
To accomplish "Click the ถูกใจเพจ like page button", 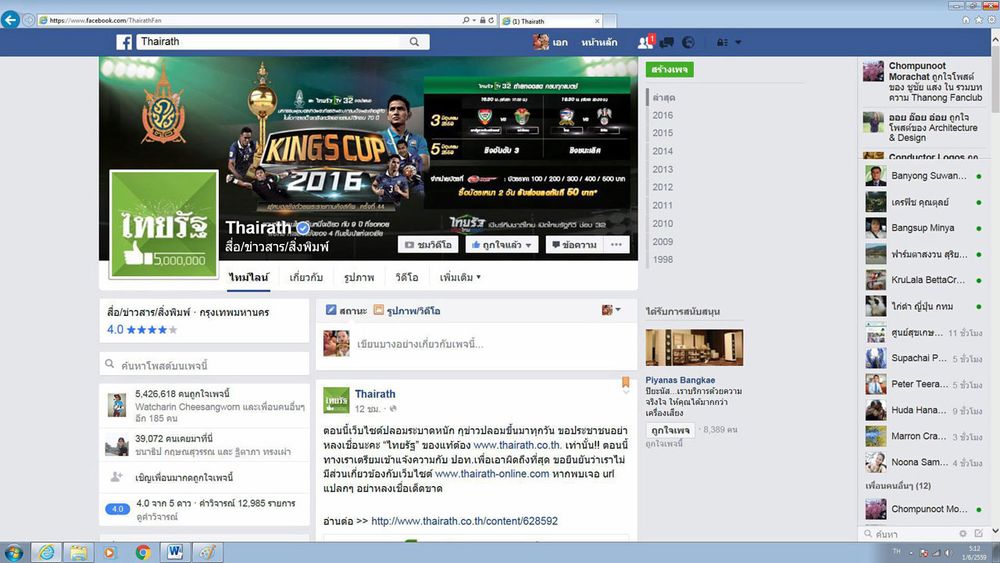I will 670,430.
